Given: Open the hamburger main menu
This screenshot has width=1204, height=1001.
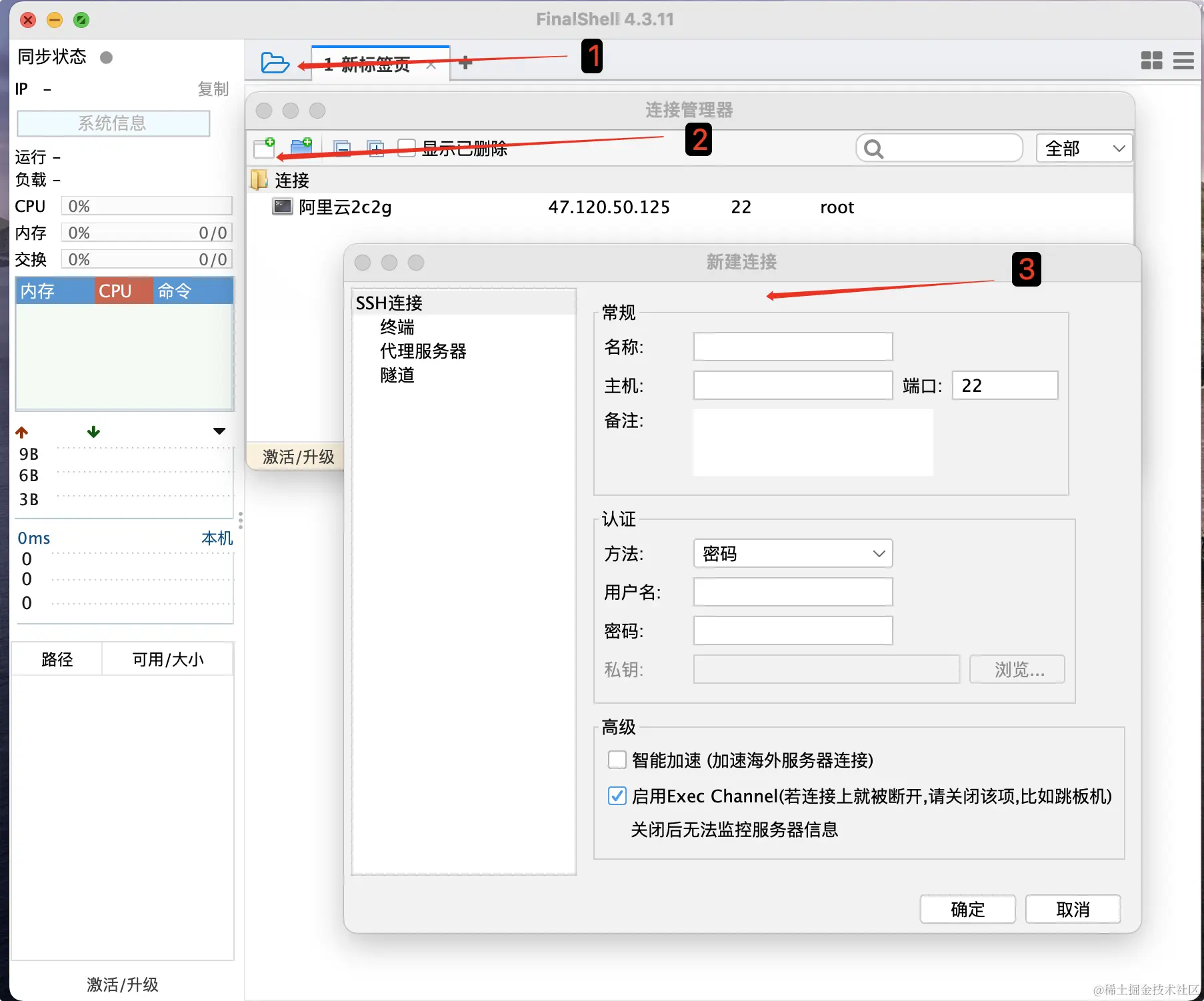Looking at the screenshot, I should (x=1183, y=61).
